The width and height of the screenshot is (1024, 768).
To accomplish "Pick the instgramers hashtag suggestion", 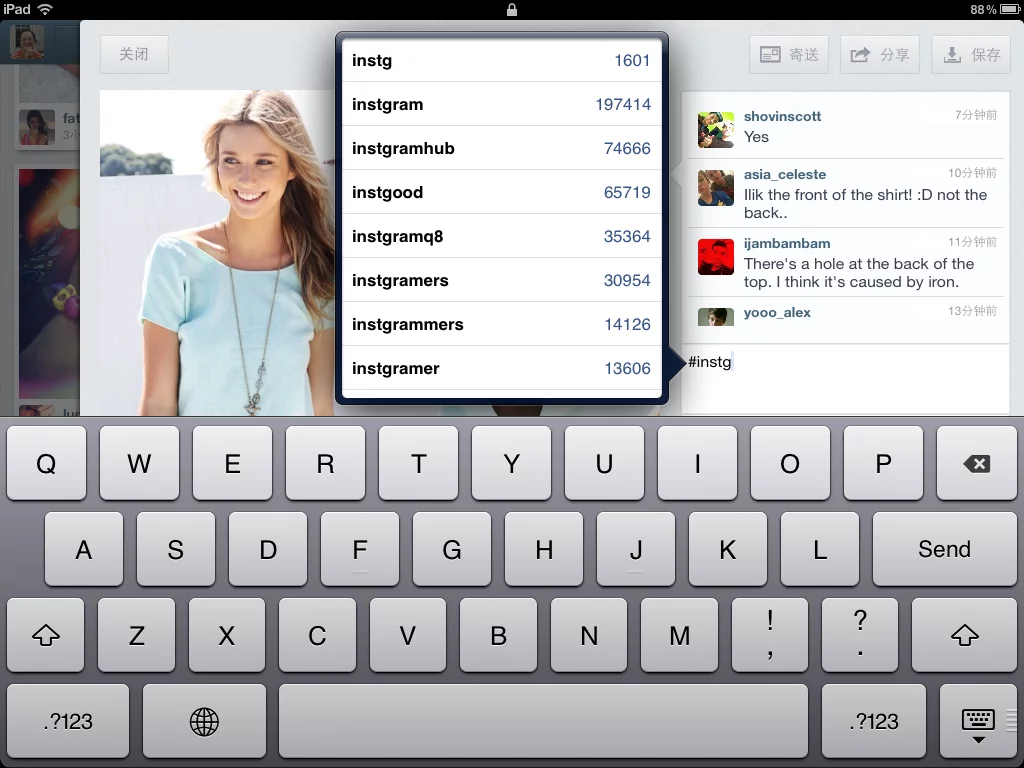I will [502, 280].
